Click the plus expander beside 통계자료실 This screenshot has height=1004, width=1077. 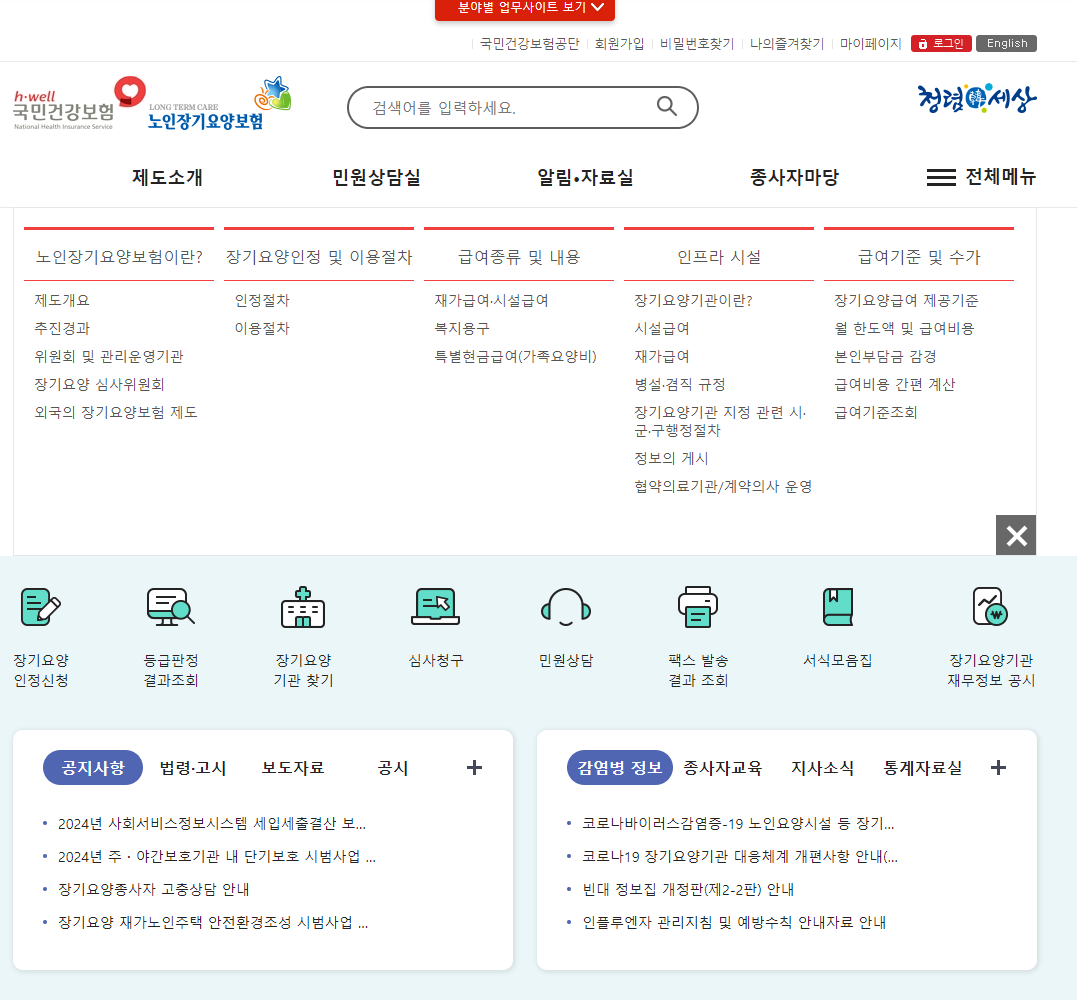(998, 767)
